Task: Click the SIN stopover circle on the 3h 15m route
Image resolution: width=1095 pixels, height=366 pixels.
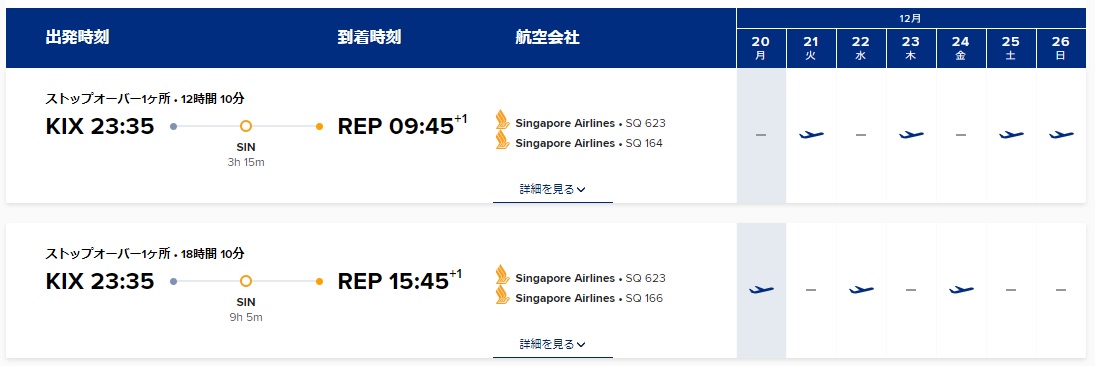Action: pos(246,126)
